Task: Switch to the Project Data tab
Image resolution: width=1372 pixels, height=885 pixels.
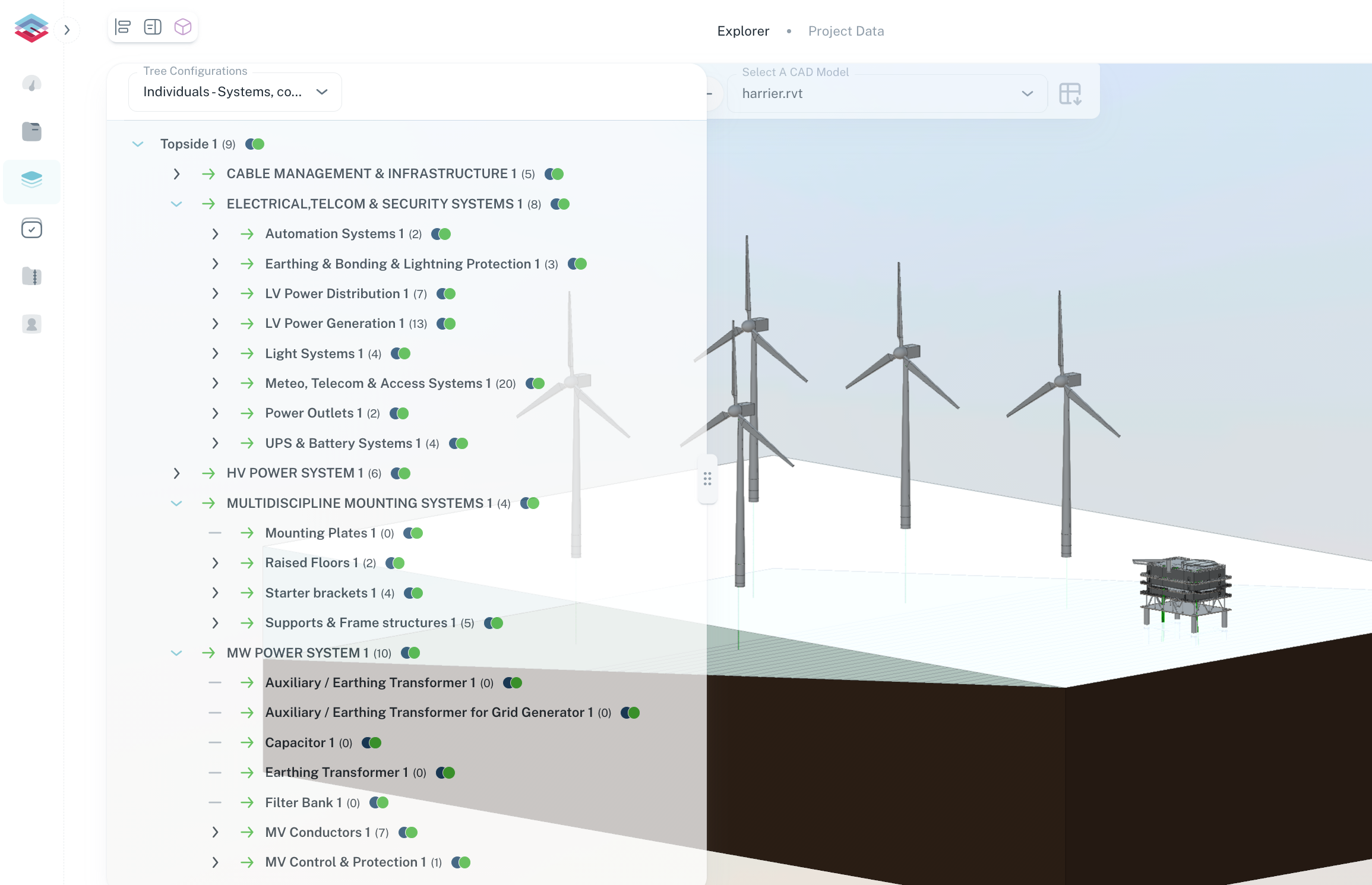Action: (x=846, y=31)
